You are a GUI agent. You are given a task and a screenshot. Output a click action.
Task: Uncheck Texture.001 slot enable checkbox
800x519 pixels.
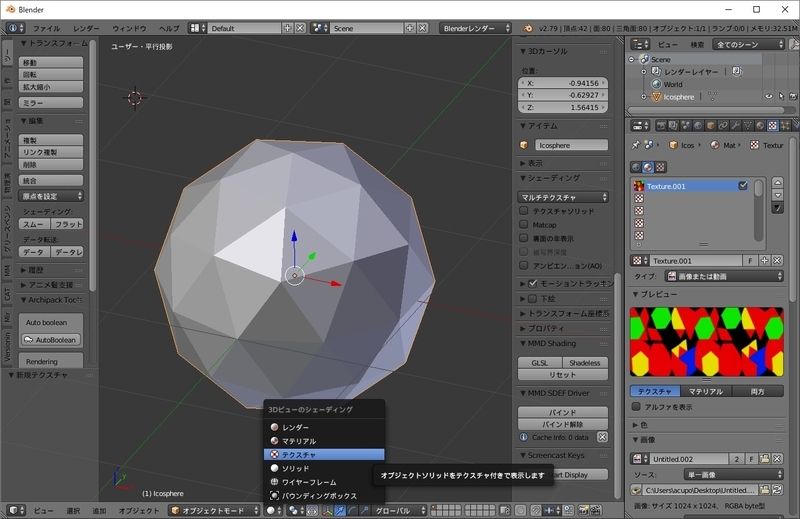(743, 186)
